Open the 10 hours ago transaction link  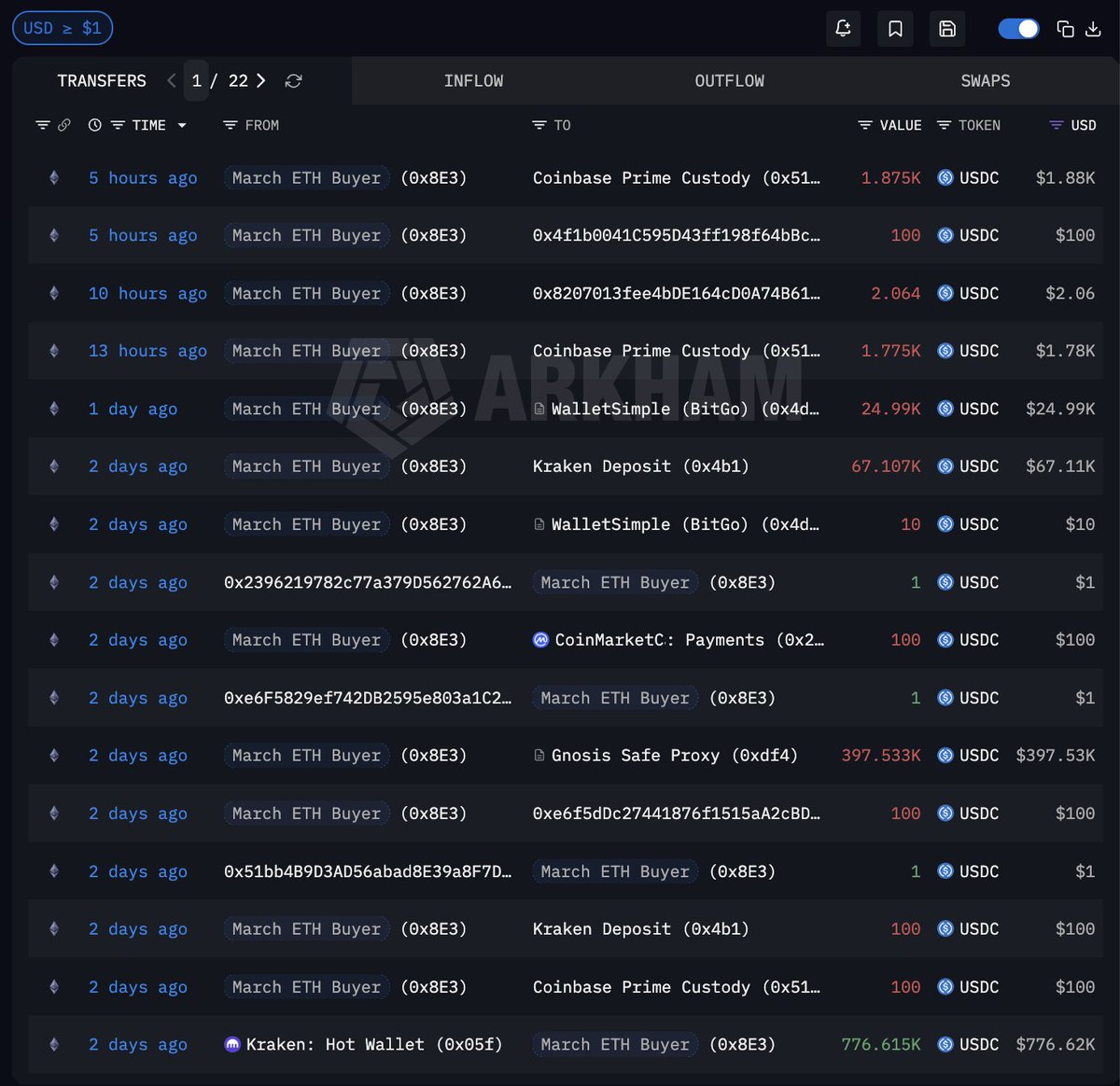pos(147,293)
